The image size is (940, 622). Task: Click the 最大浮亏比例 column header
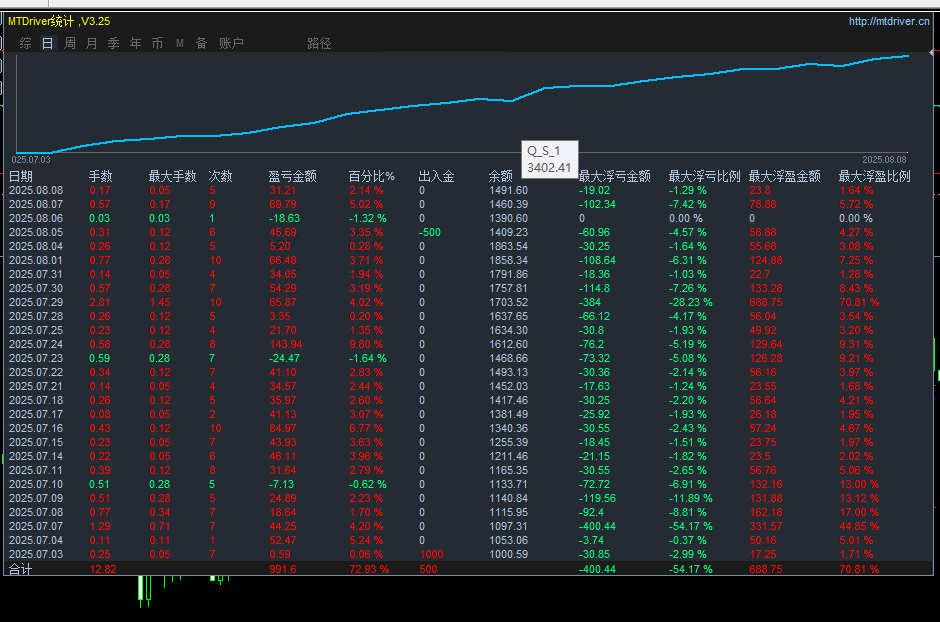tap(704, 176)
